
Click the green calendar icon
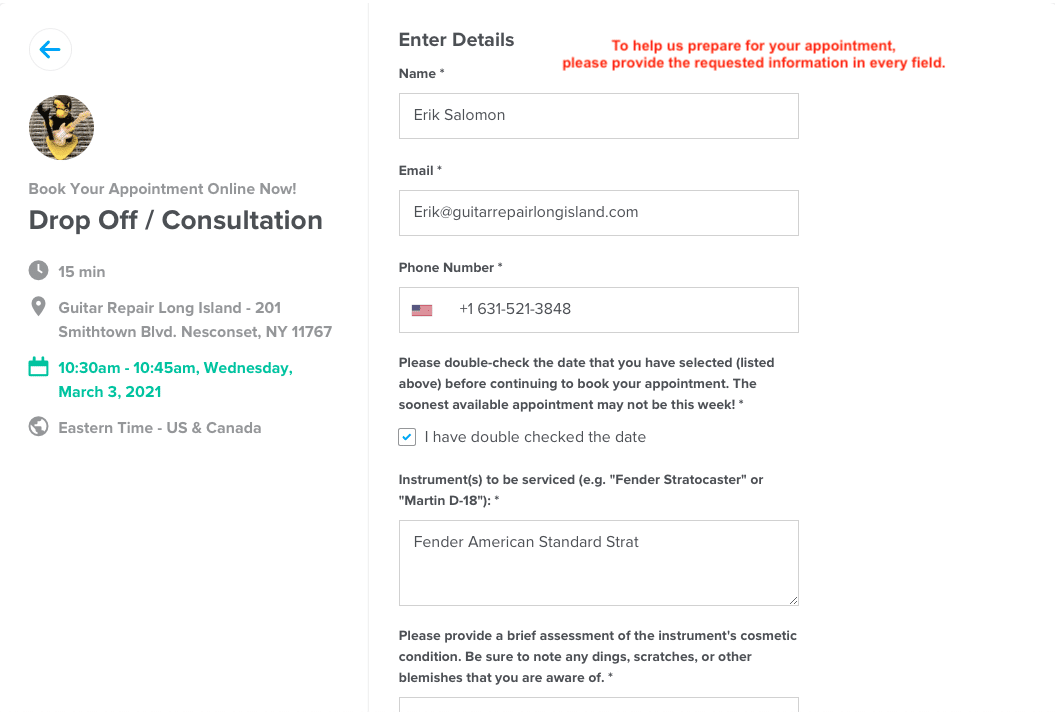[38, 367]
